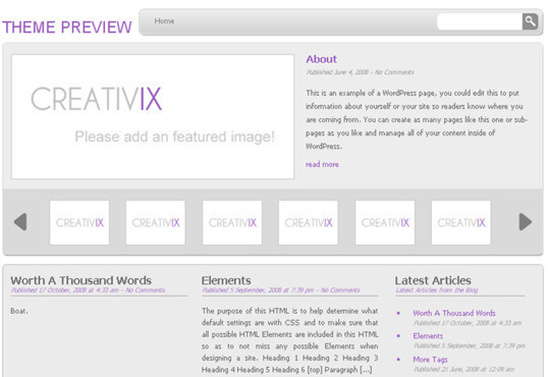Open the Elements post heading
550x377 pixels.
click(x=226, y=281)
